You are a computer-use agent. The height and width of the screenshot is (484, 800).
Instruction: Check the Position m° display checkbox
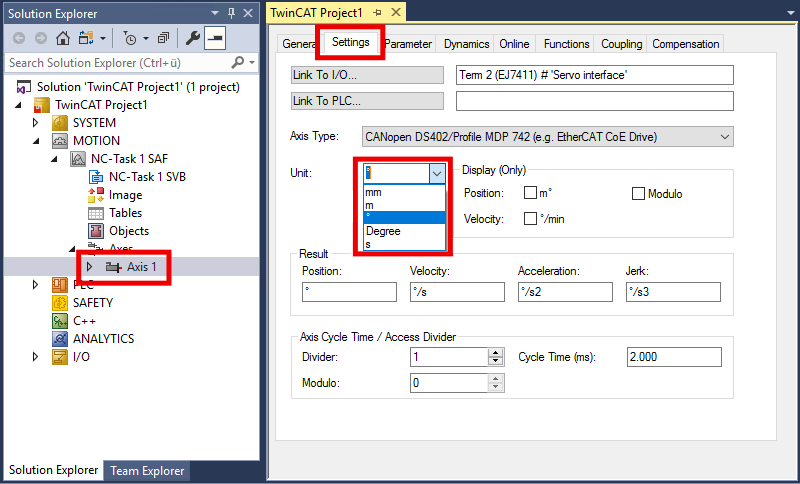pyautogui.click(x=530, y=193)
